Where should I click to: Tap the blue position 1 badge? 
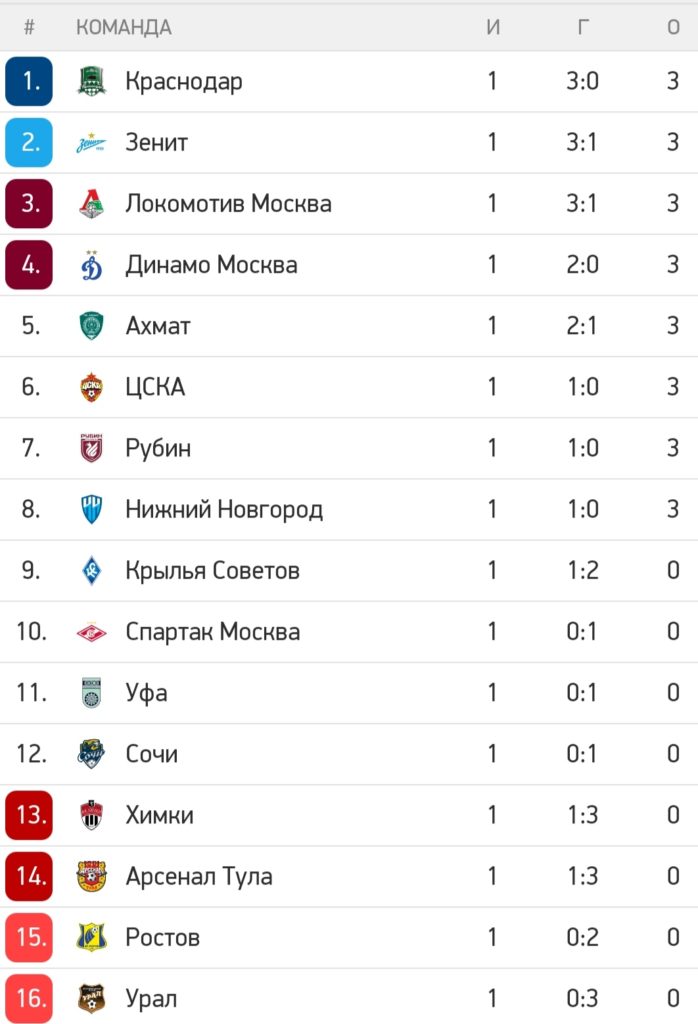tap(29, 81)
